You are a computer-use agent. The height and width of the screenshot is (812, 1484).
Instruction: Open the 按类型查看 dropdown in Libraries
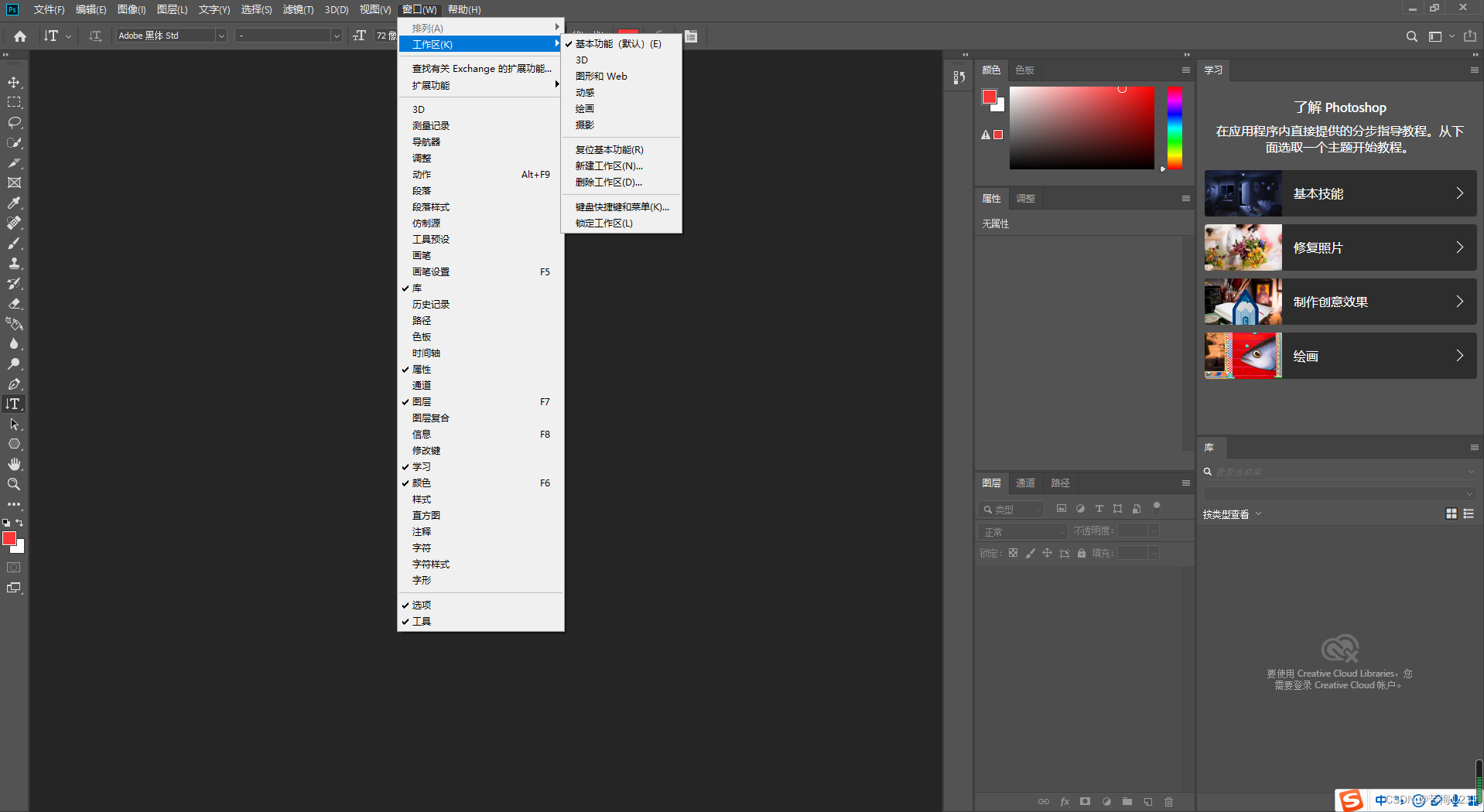1232,514
